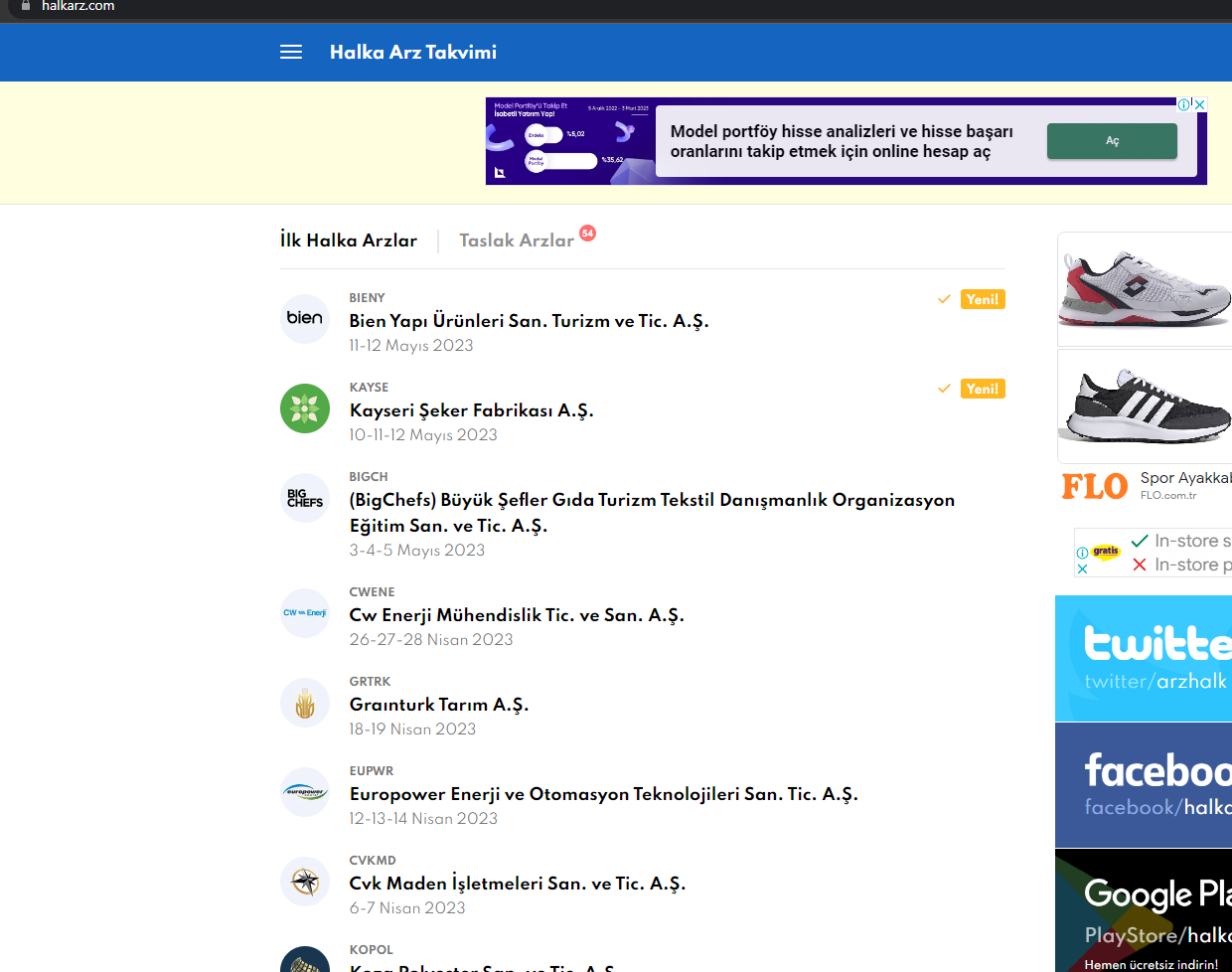
Task: Click the Europower logo
Action: (x=305, y=792)
